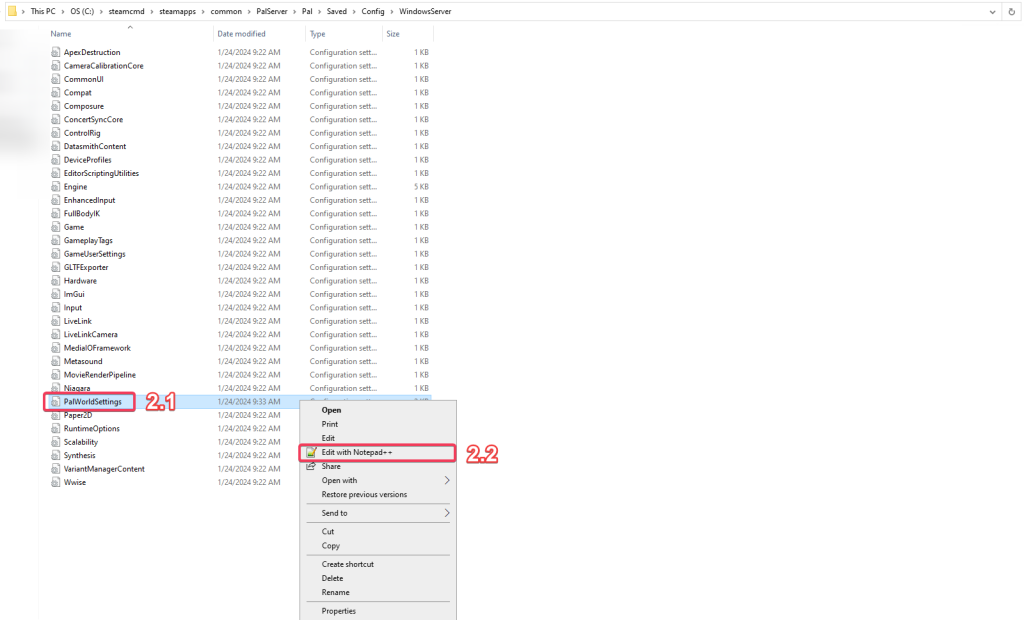Expand the 'Send to' submenu arrow
This screenshot has width=1024, height=620.
tap(449, 512)
